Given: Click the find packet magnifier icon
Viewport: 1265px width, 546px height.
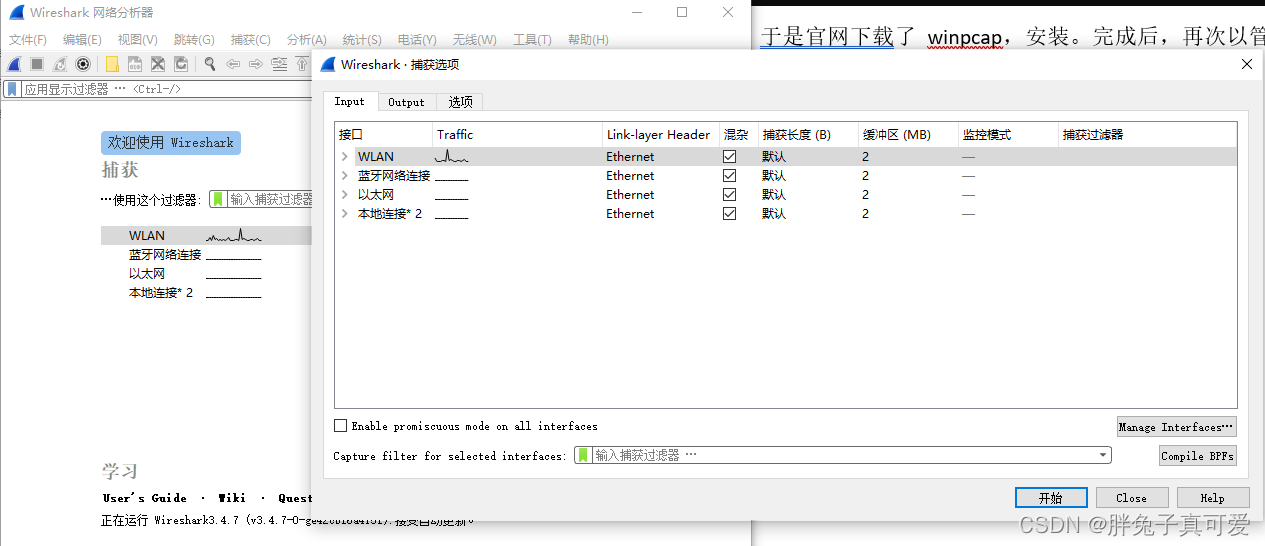Looking at the screenshot, I should click(x=210, y=64).
